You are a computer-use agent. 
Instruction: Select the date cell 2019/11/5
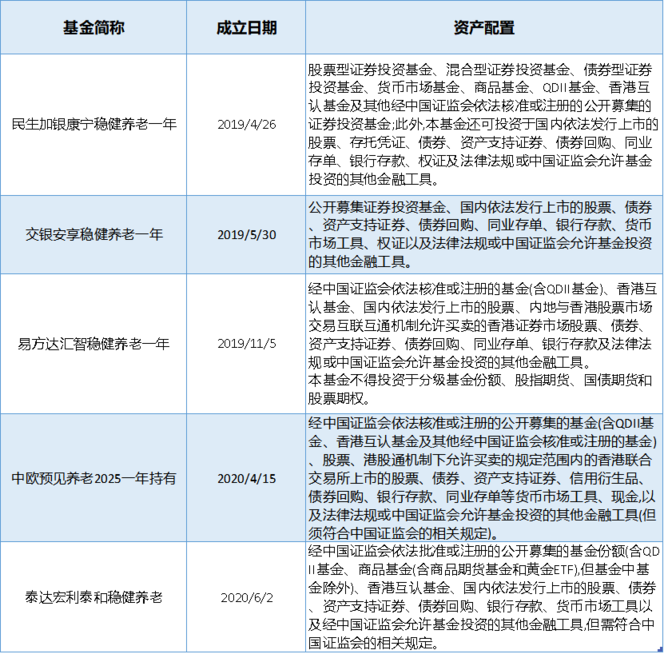(246, 344)
